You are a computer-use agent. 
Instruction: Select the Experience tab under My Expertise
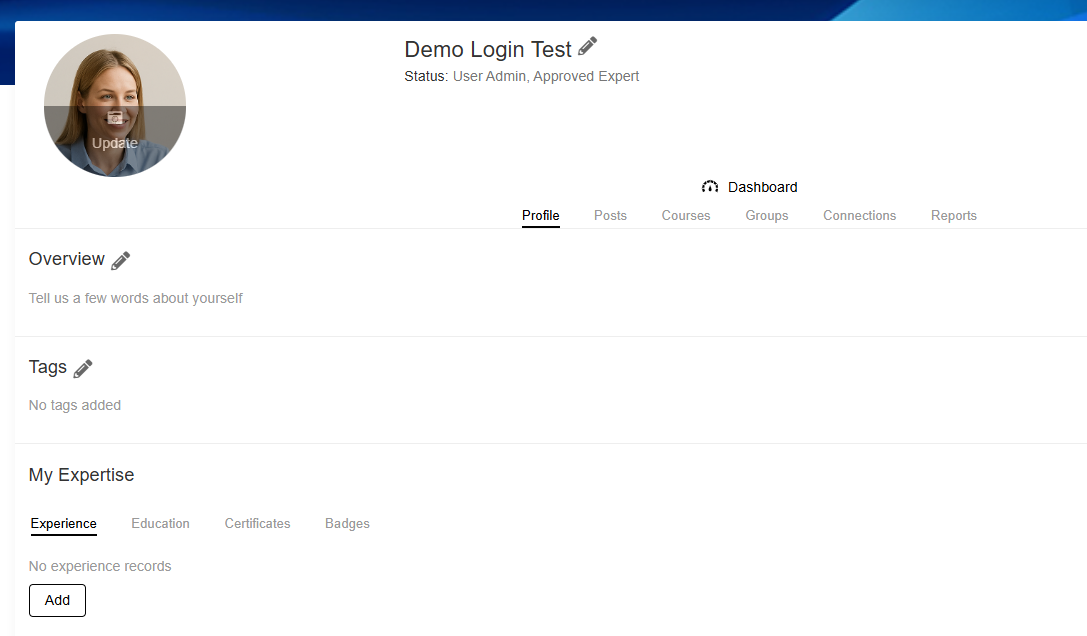tap(64, 523)
